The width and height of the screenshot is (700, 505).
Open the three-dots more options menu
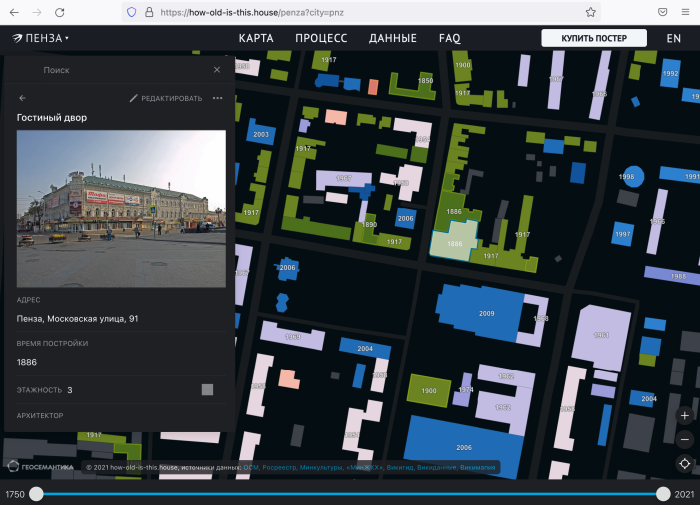(217, 98)
